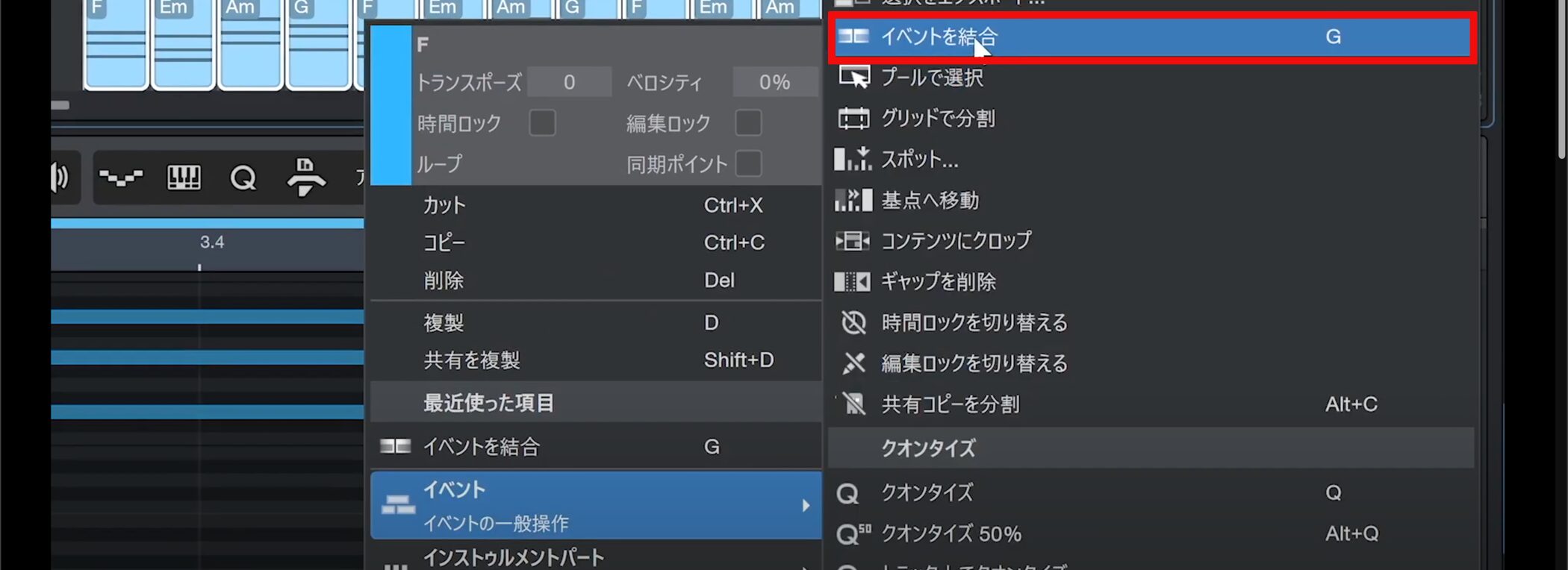Choose ギャップを削除 in the submenu
This screenshot has width=1568, height=570.
click(939, 282)
